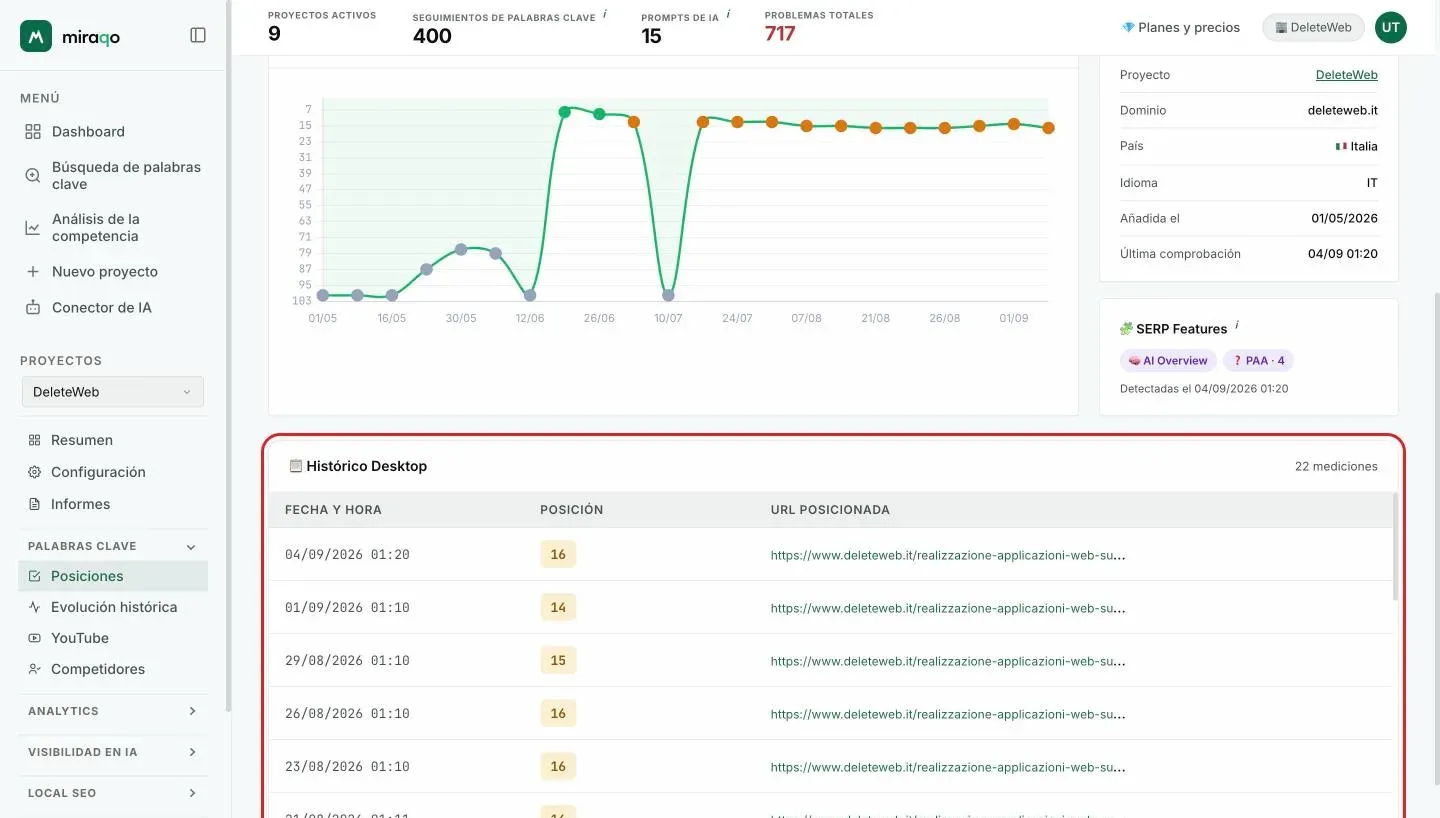Click the history table vertical scrollbar
Screen dimensions: 1440x818
[1396, 546]
